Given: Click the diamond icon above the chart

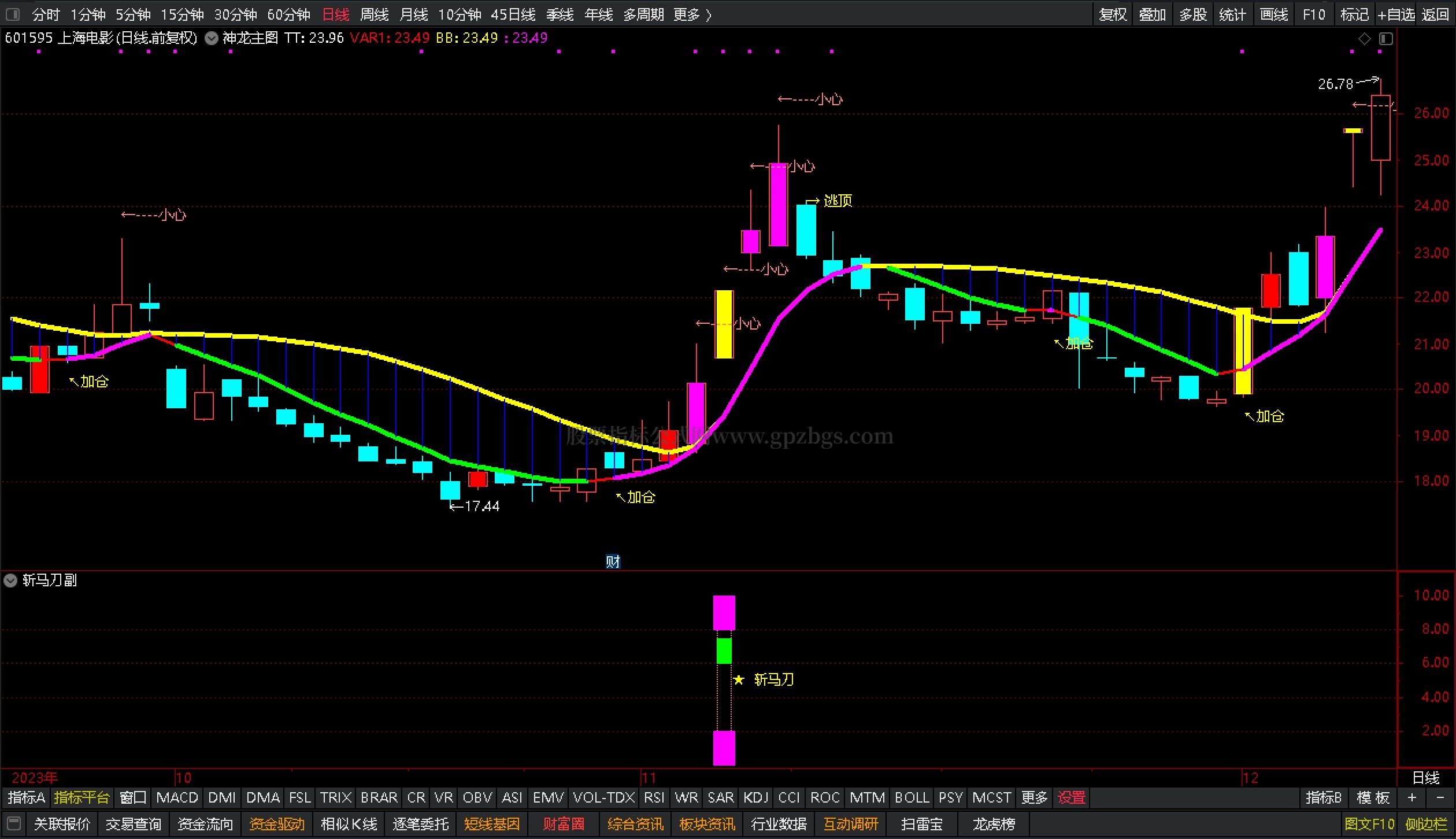Looking at the screenshot, I should [x=1364, y=39].
